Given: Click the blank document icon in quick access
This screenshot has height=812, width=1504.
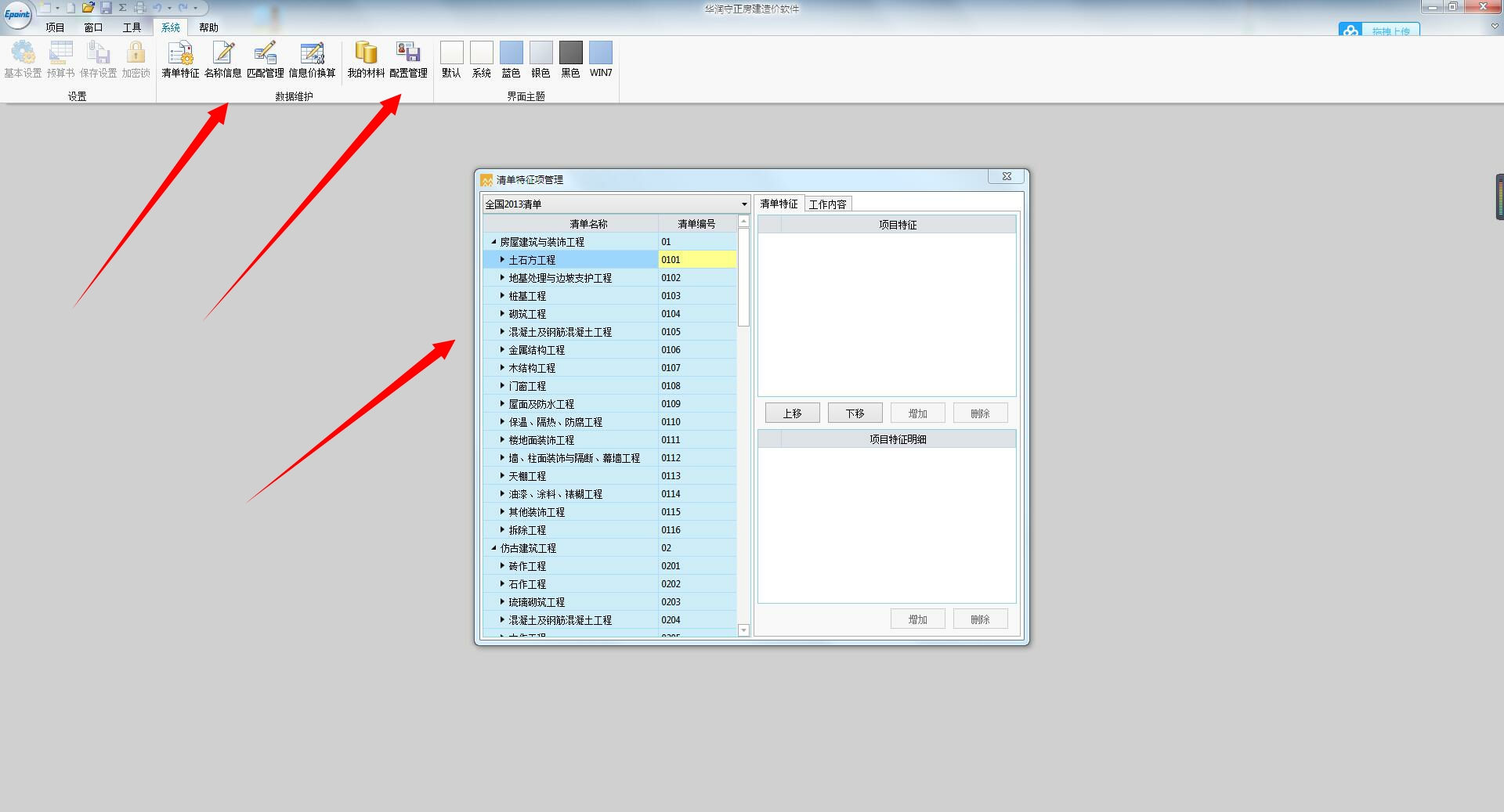Looking at the screenshot, I should (x=70, y=8).
